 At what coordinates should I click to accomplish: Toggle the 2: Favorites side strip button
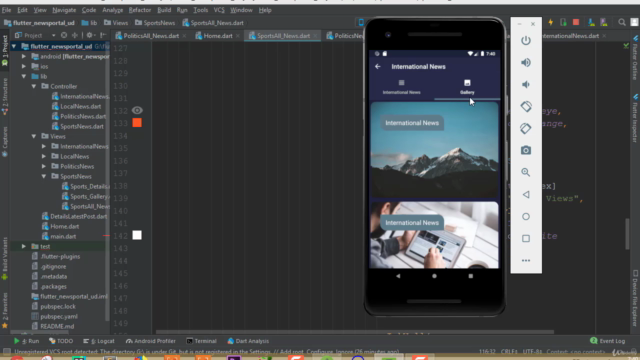(5, 310)
